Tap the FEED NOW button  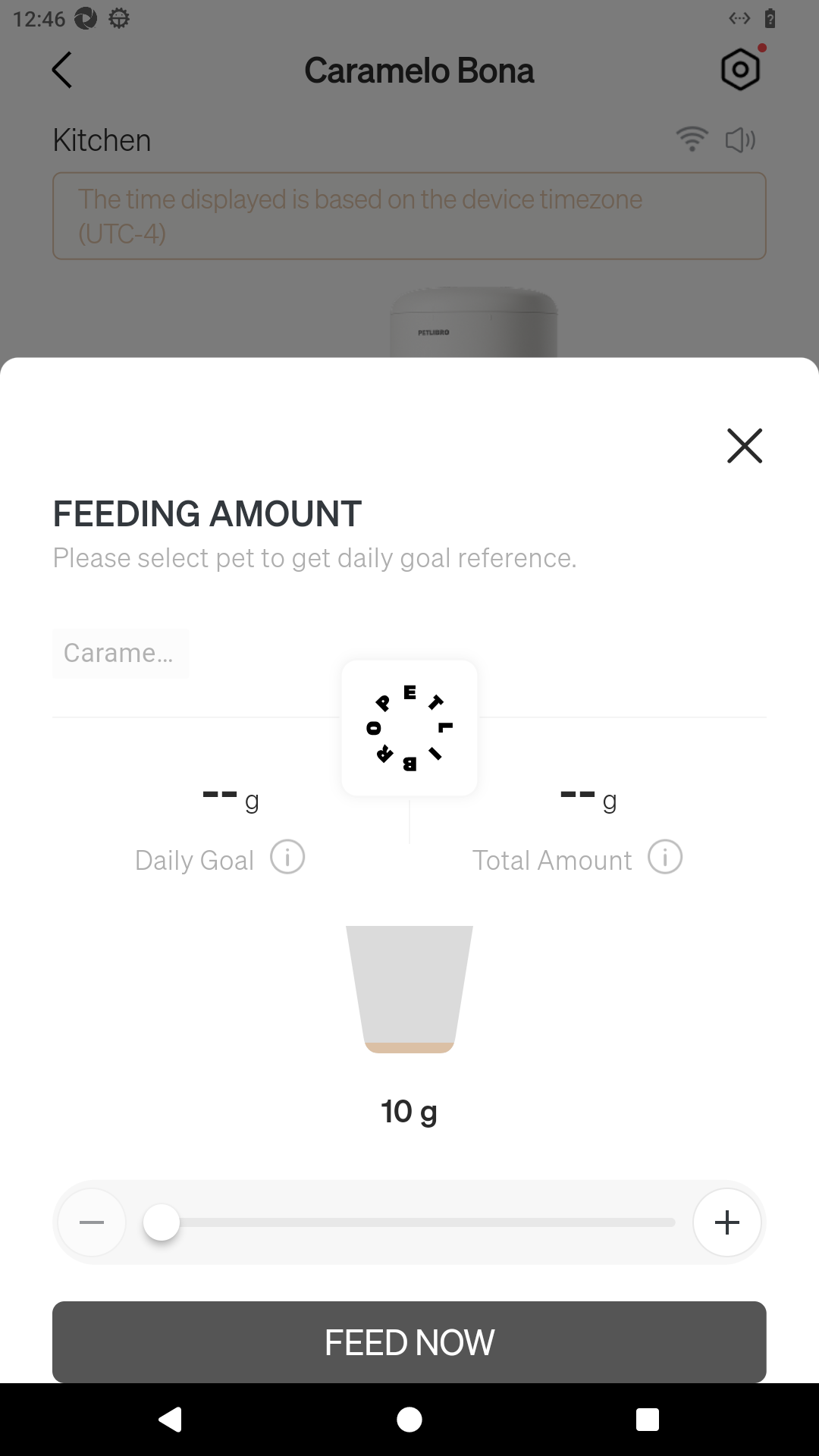pos(409,1342)
